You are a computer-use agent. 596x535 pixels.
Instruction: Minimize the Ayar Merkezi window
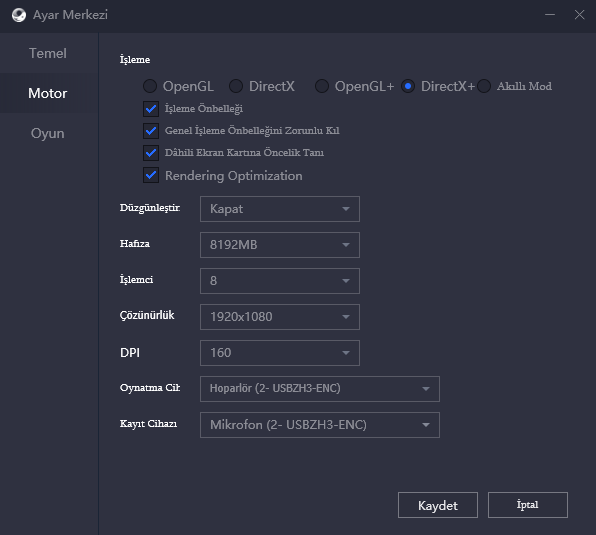tap(550, 15)
